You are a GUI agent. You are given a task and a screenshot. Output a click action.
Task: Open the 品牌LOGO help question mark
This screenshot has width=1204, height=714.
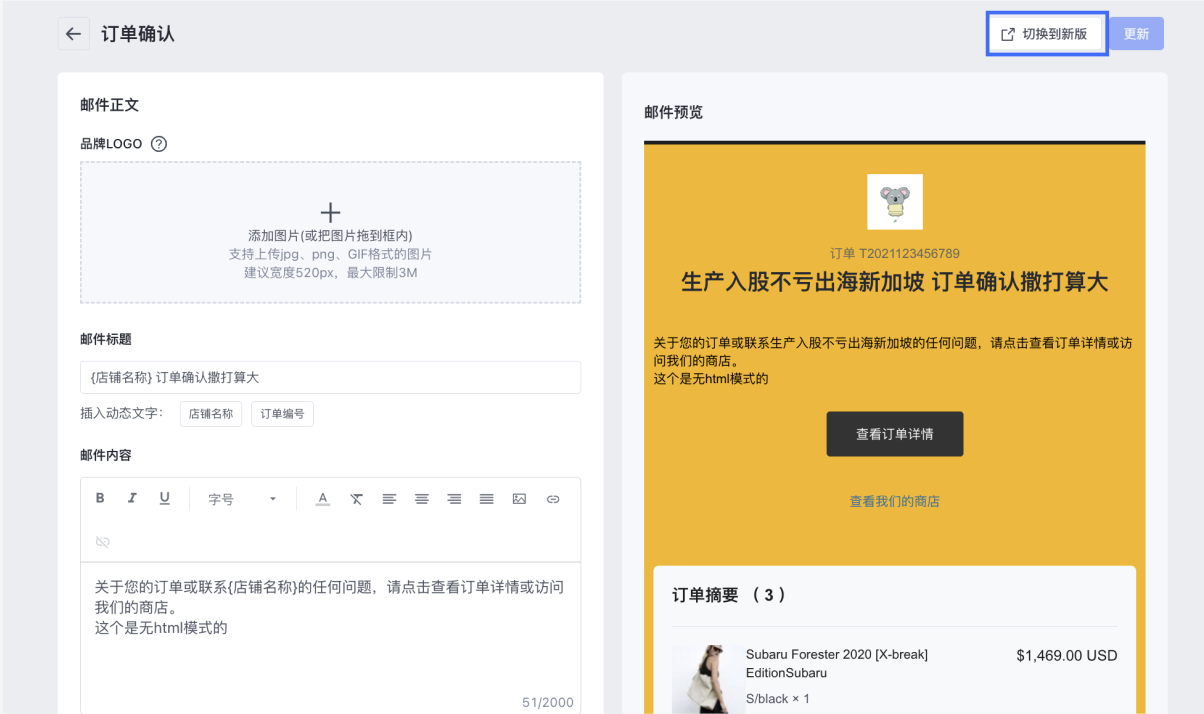click(158, 144)
